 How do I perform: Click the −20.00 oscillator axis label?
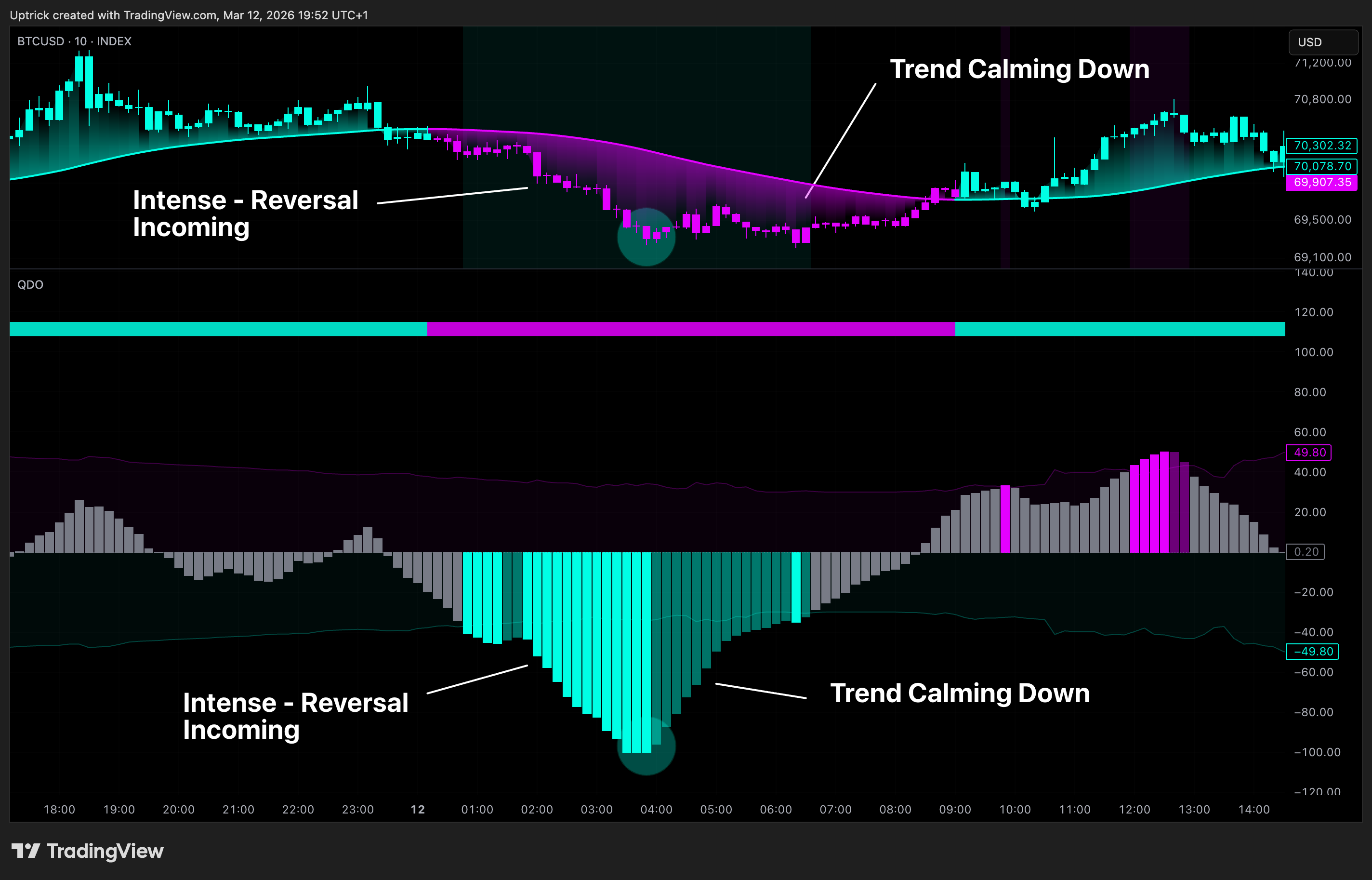click(x=1313, y=592)
